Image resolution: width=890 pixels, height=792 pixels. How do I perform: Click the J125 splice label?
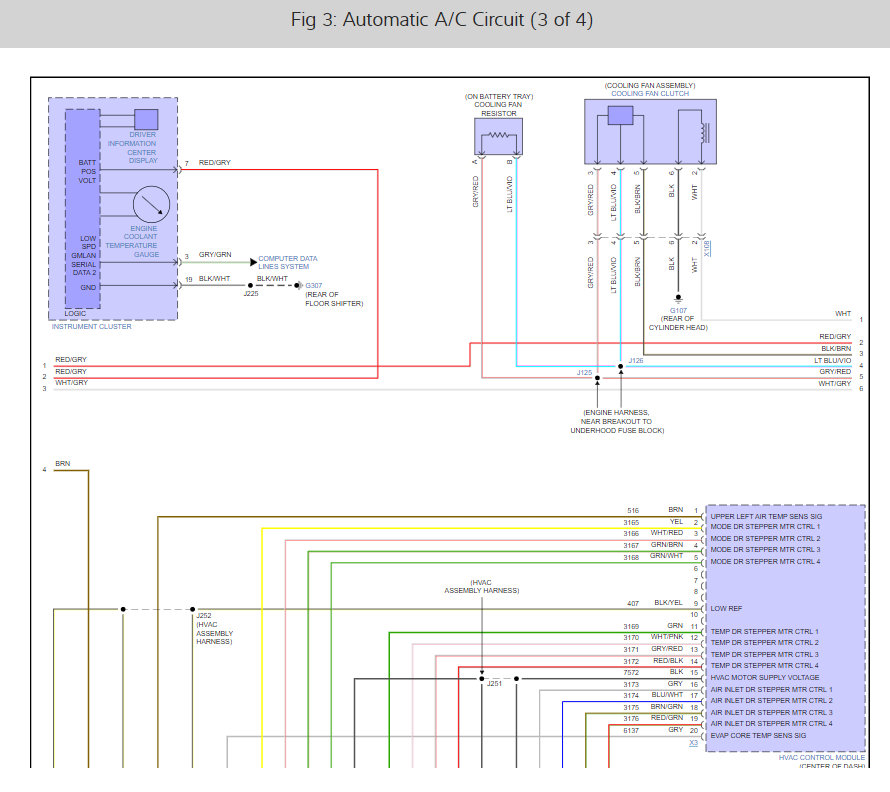tap(584, 373)
